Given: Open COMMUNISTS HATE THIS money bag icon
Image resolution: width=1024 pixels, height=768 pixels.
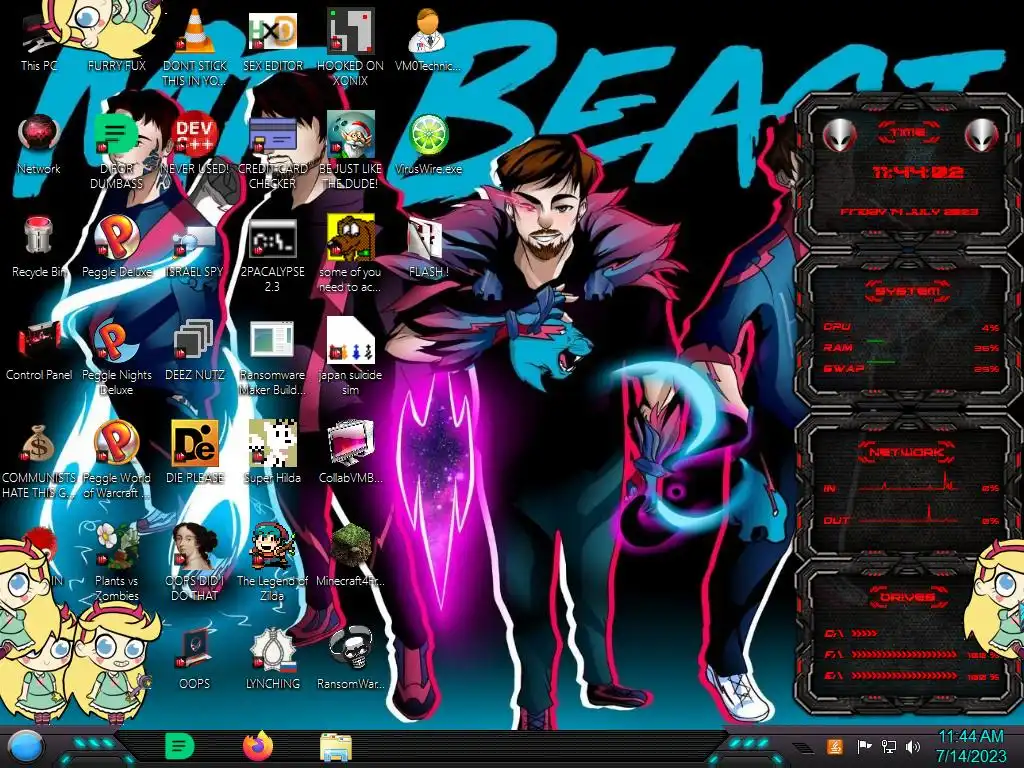Looking at the screenshot, I should [x=39, y=461].
